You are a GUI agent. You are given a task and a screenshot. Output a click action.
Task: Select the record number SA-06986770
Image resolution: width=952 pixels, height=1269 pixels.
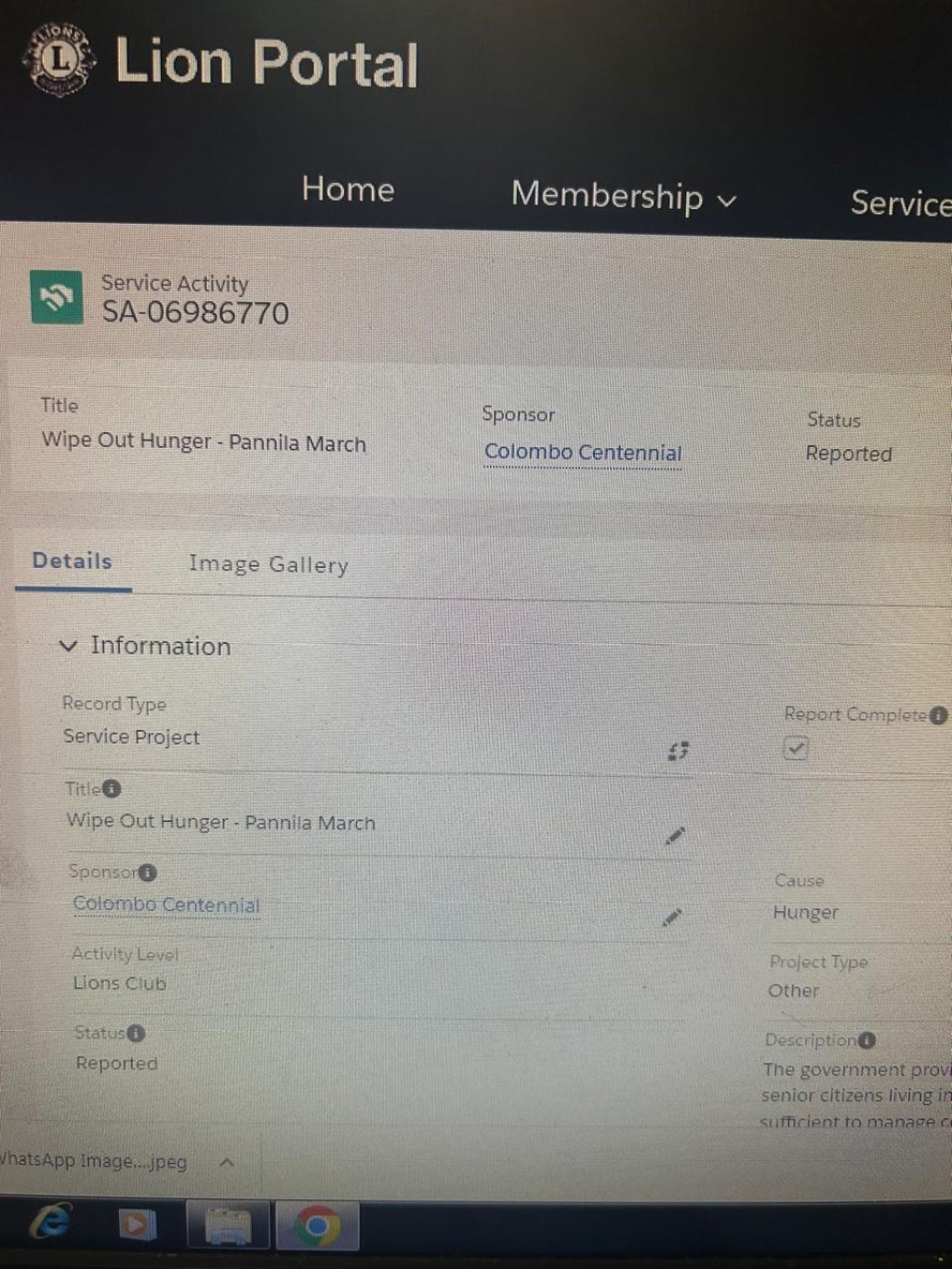point(195,312)
